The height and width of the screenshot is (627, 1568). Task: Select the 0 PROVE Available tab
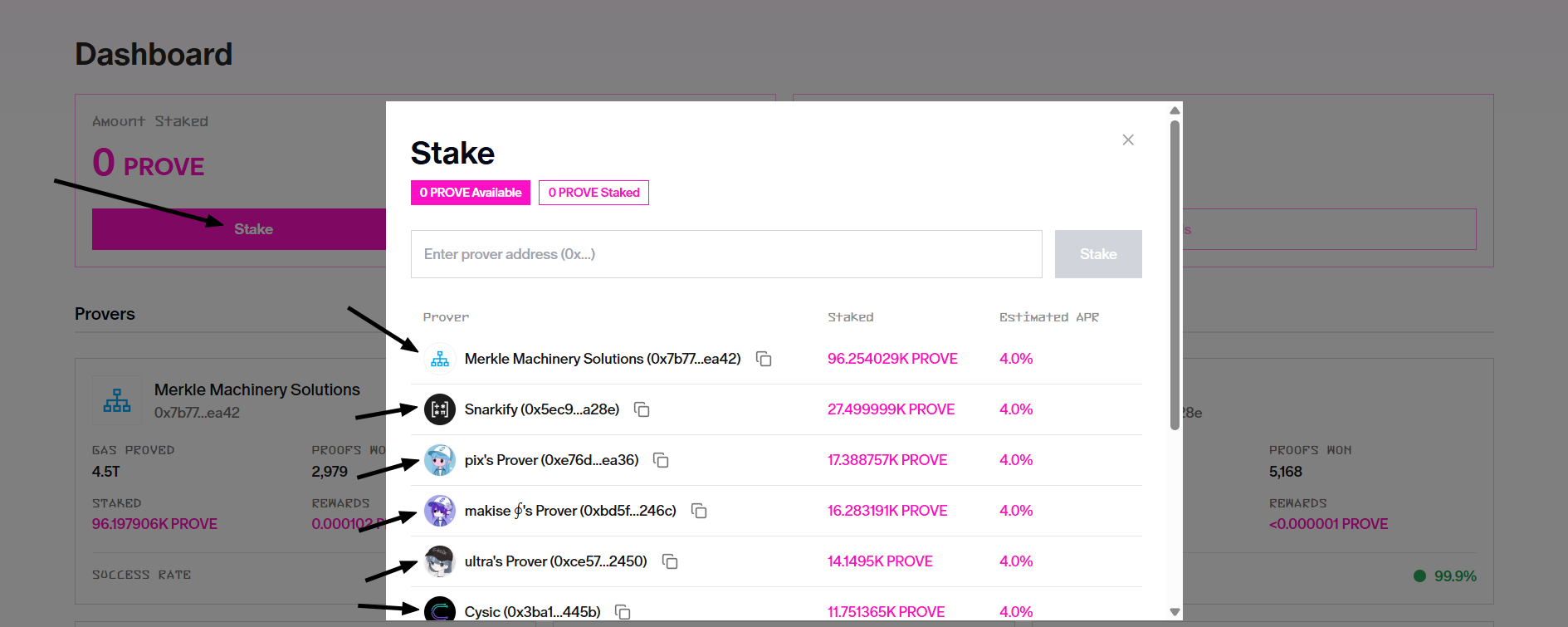pos(471,193)
